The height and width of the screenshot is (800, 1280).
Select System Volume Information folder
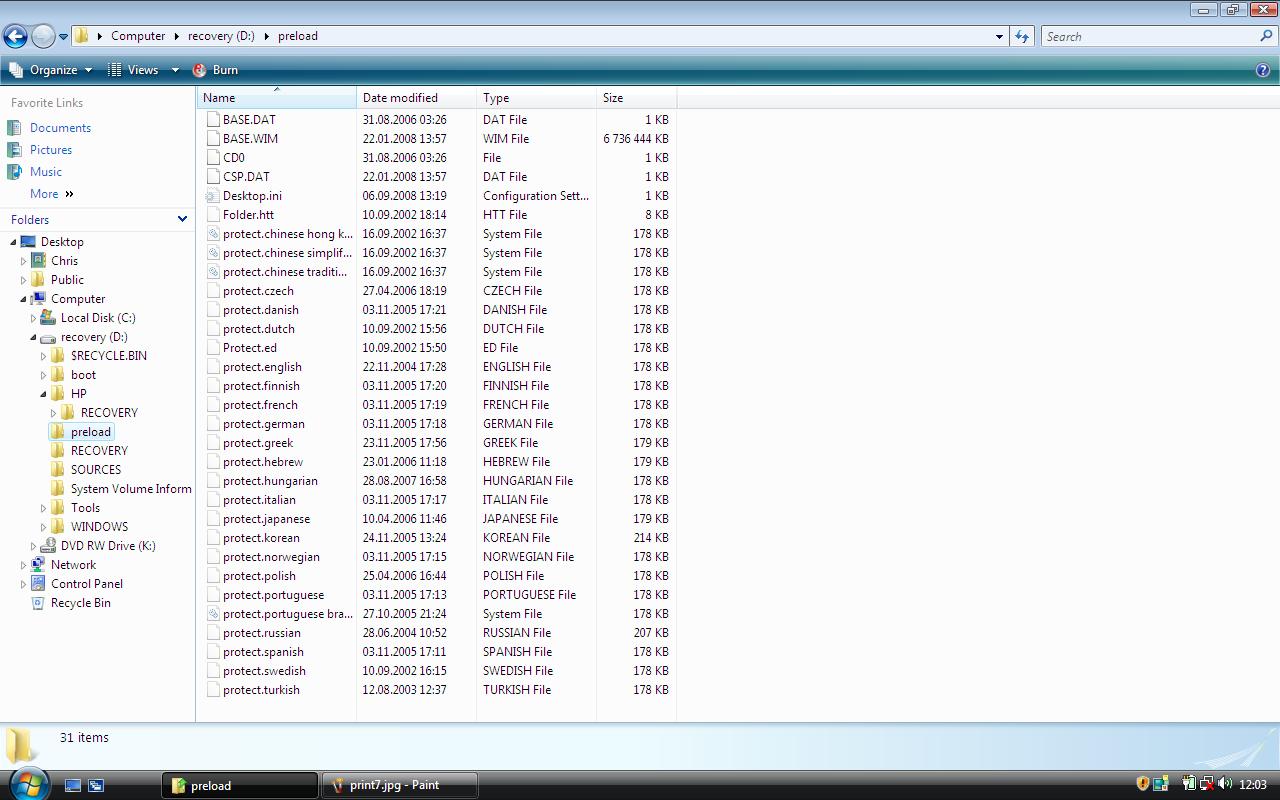[131, 489]
